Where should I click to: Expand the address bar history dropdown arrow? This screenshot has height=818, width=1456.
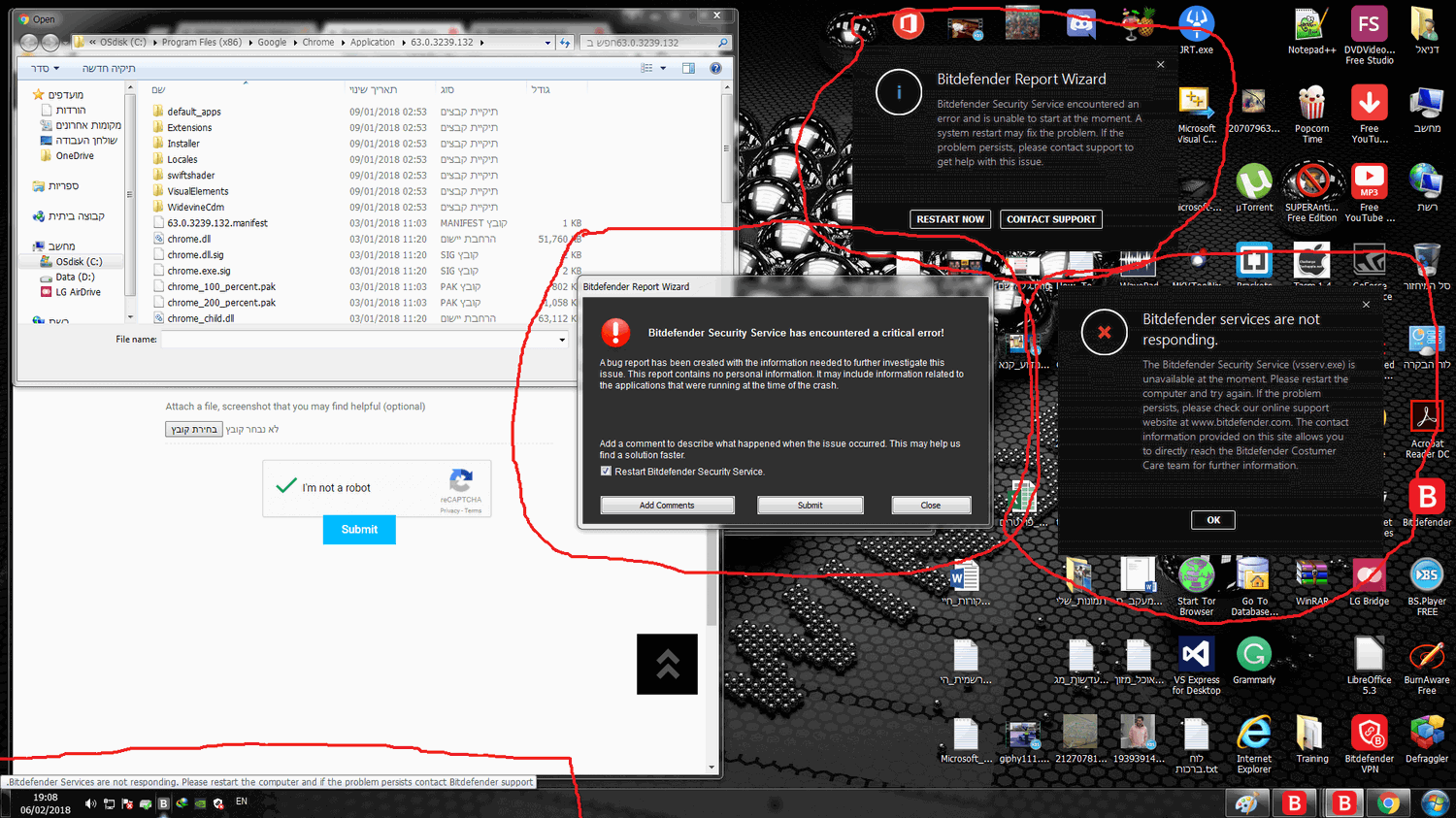547,43
